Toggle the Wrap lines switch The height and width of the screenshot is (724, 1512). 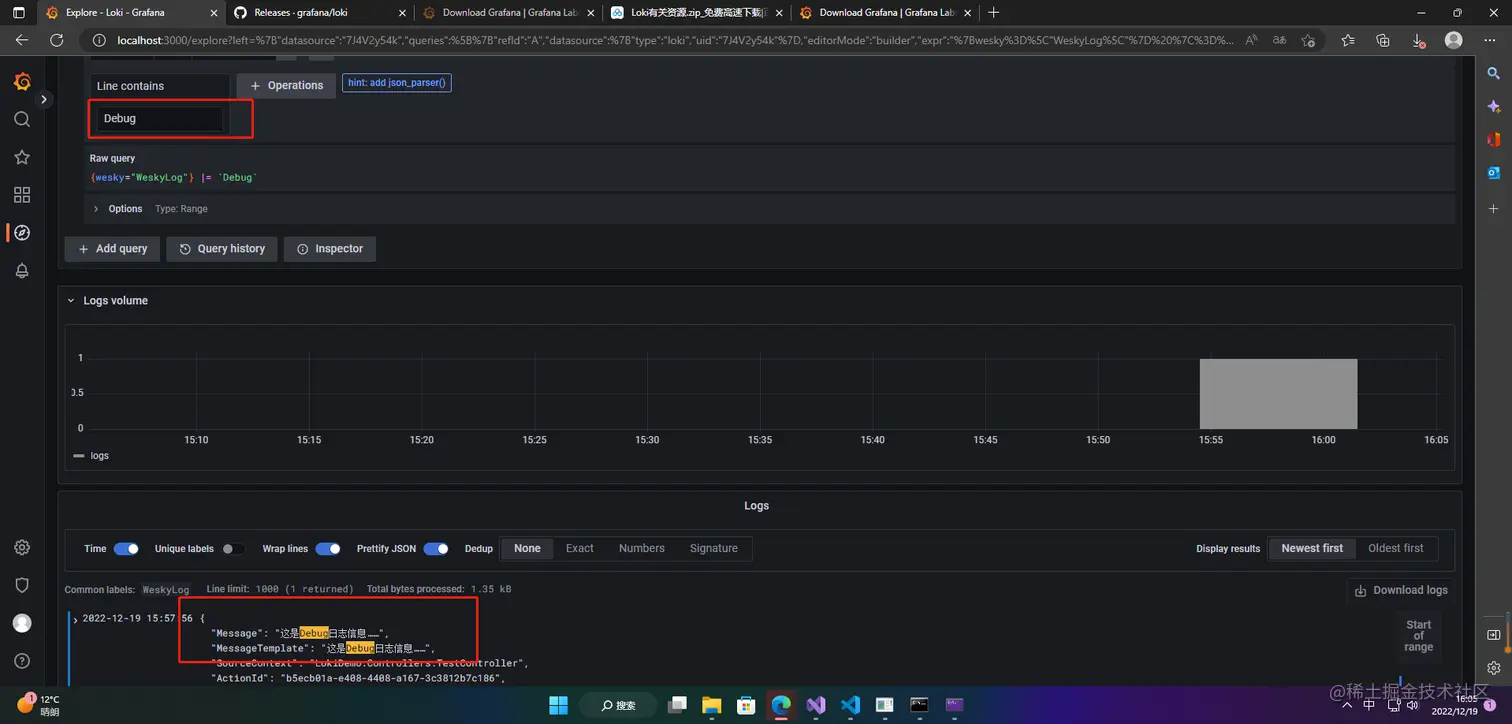[328, 549]
